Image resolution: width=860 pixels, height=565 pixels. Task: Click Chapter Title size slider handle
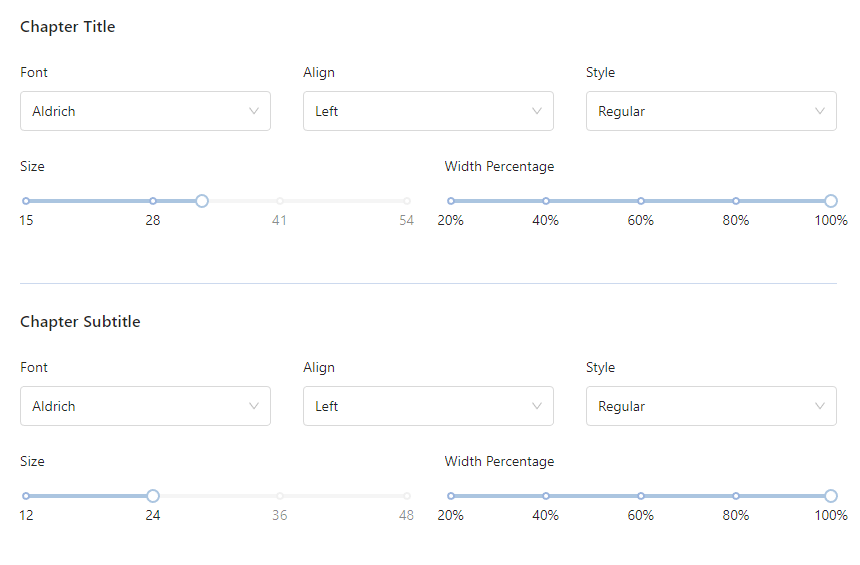point(202,201)
